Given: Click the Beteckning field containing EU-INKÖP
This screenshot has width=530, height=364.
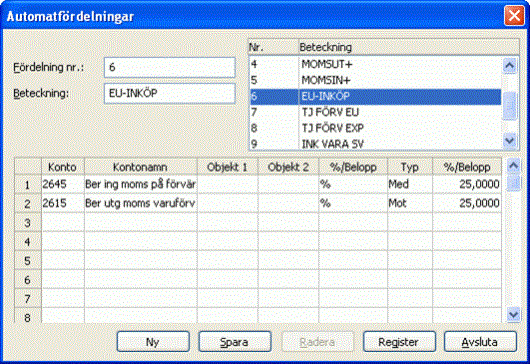Looking at the screenshot, I should coord(170,93).
